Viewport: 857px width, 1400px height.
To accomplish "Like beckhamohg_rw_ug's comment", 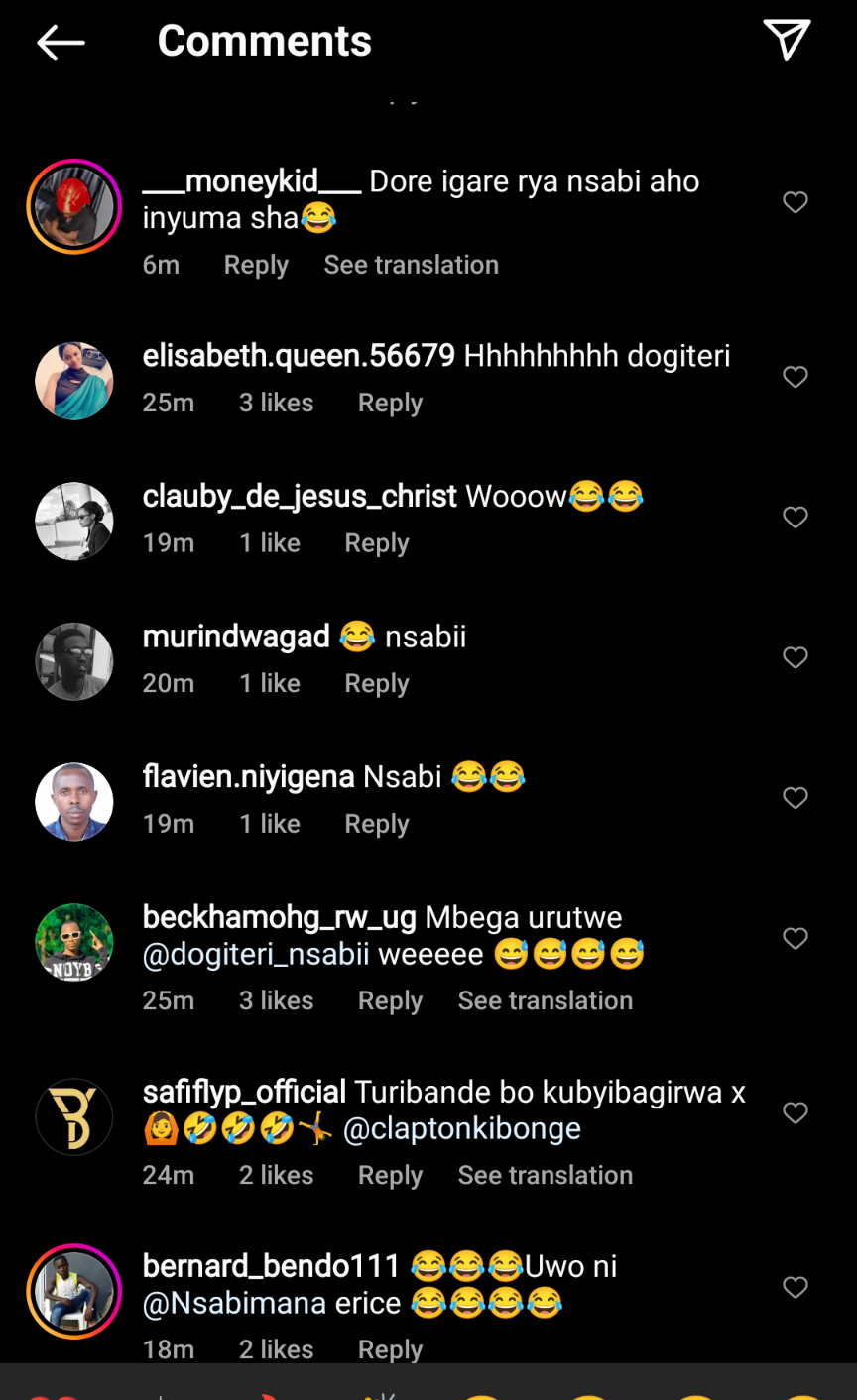I will pos(796,939).
